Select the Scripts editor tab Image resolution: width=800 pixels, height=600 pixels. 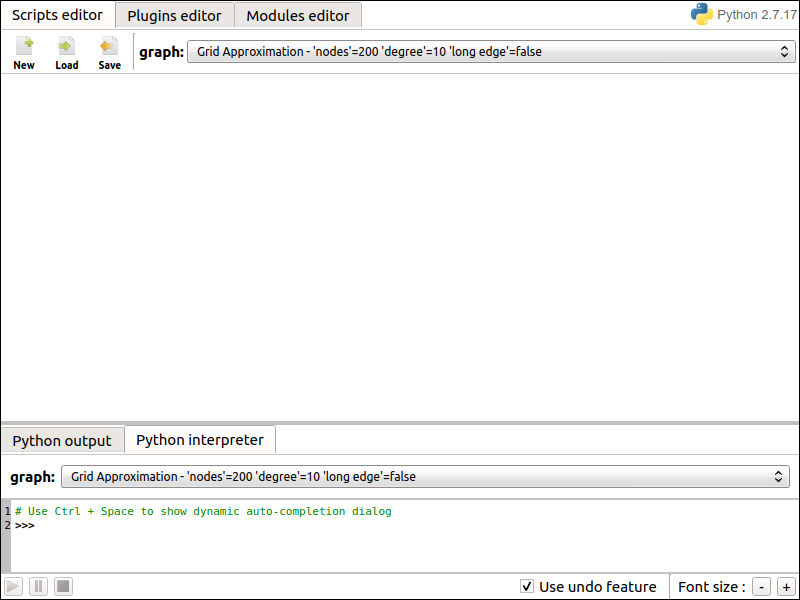(x=57, y=15)
